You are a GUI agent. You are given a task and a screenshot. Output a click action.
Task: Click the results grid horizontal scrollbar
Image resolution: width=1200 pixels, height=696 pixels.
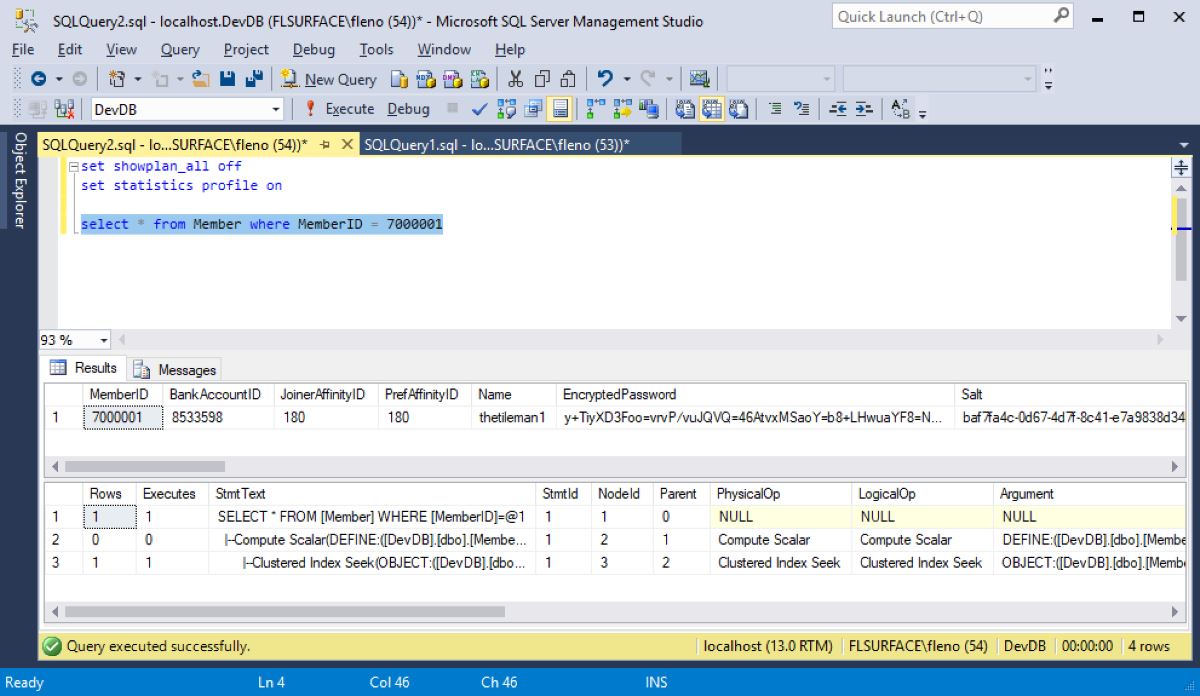614,466
